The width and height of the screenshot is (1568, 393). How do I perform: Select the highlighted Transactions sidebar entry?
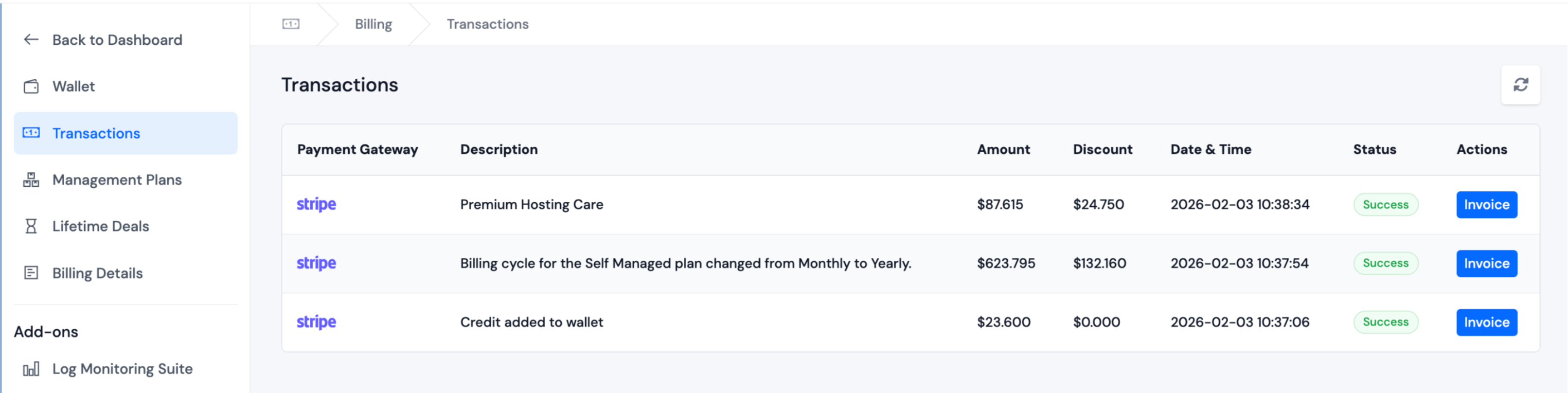coord(95,133)
